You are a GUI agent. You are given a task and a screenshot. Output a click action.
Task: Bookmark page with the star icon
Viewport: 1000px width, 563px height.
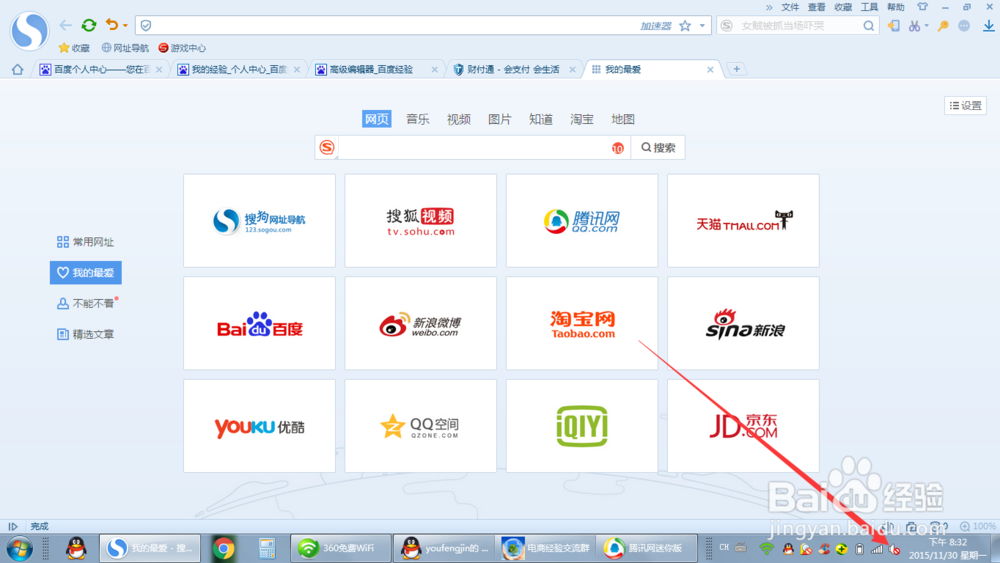[685, 26]
